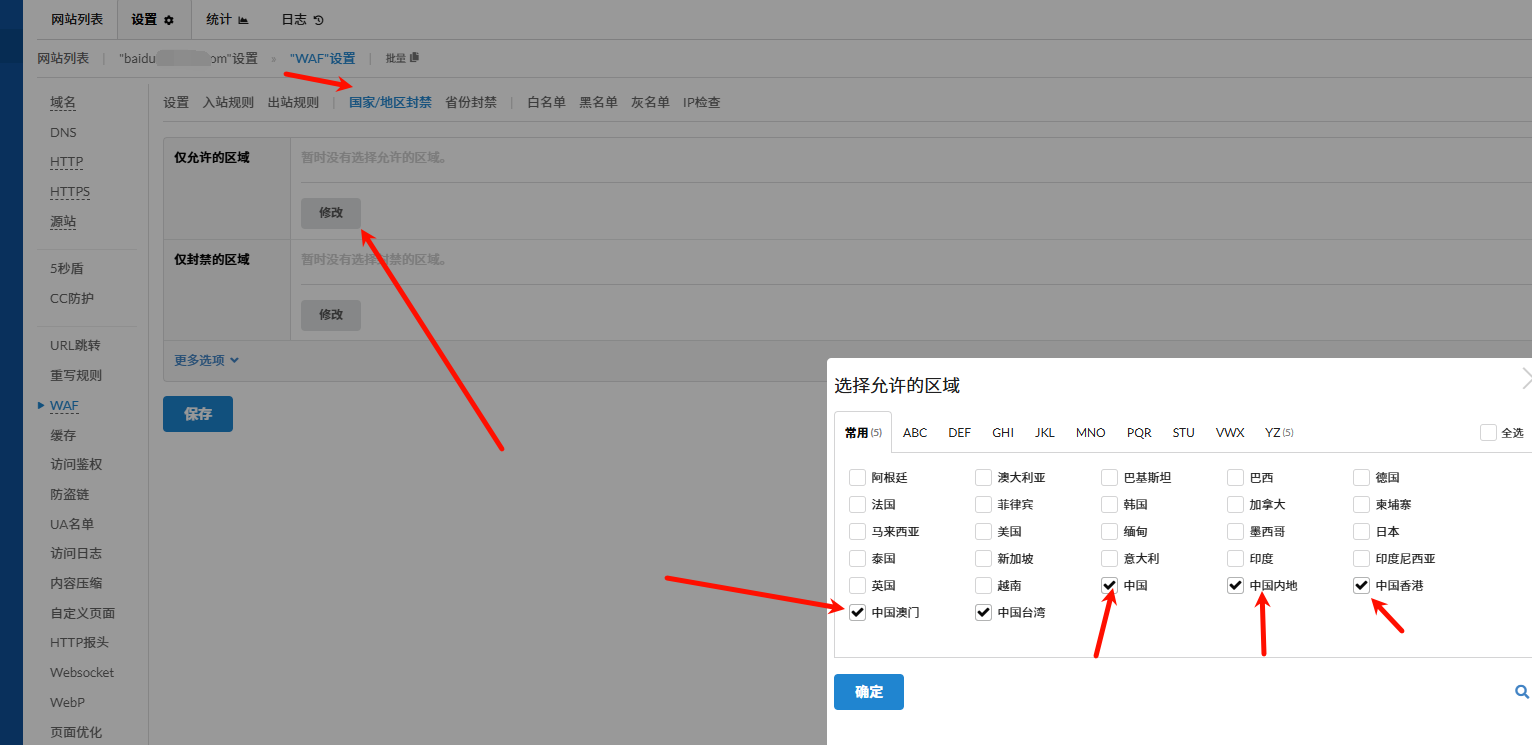Click the magnifier search icon in the dialog
The height and width of the screenshot is (745, 1532).
pyautogui.click(x=1521, y=691)
